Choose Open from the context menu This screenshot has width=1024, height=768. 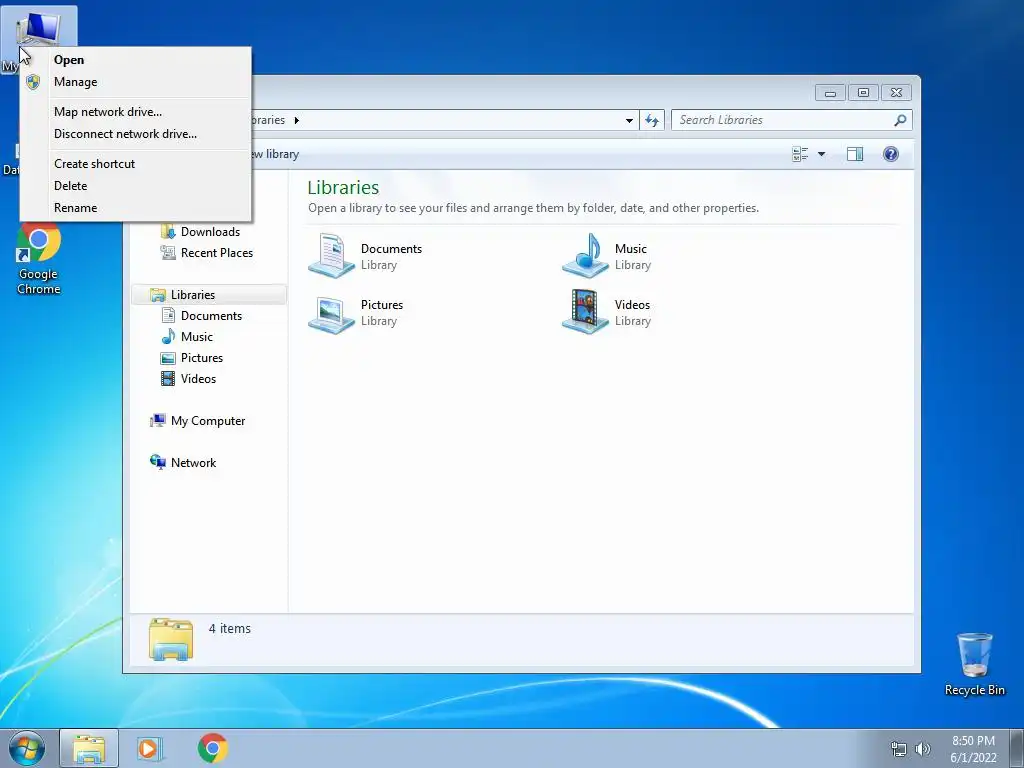tap(136, 59)
